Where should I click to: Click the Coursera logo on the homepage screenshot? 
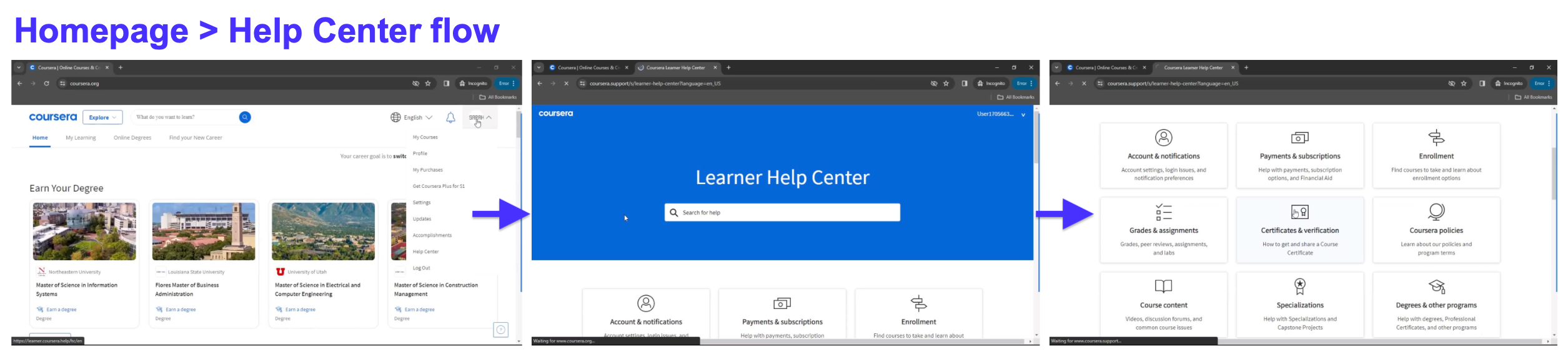53,117
